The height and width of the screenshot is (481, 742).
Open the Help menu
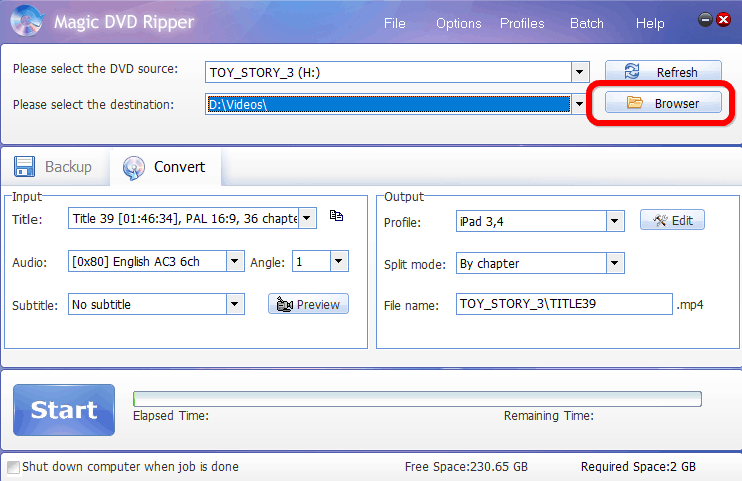pos(650,23)
